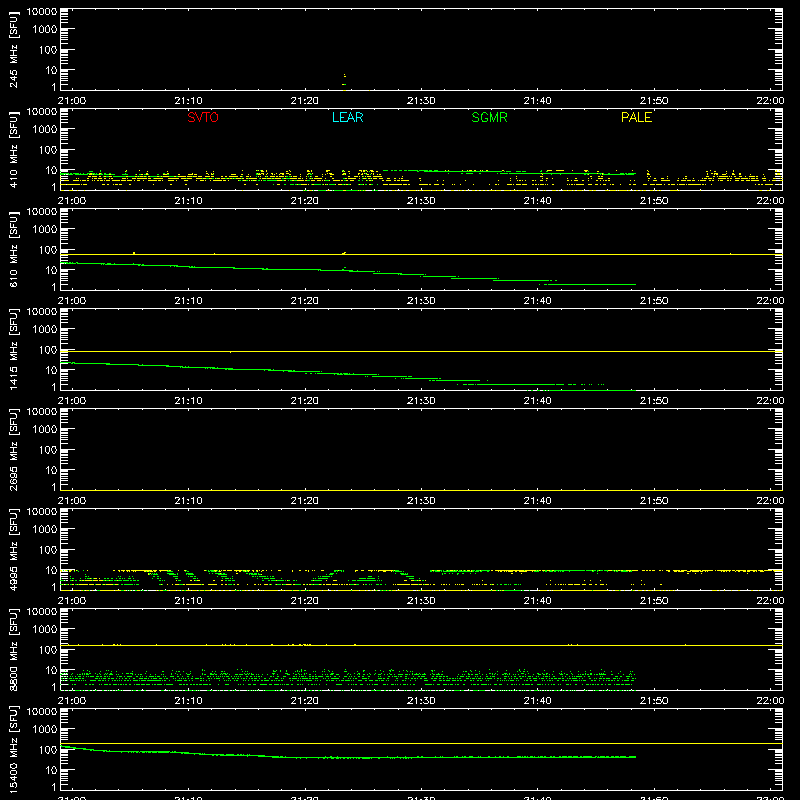Click 21:30 under the 8800 MHz panel
This screenshot has height=800, width=800.
[x=421, y=701]
